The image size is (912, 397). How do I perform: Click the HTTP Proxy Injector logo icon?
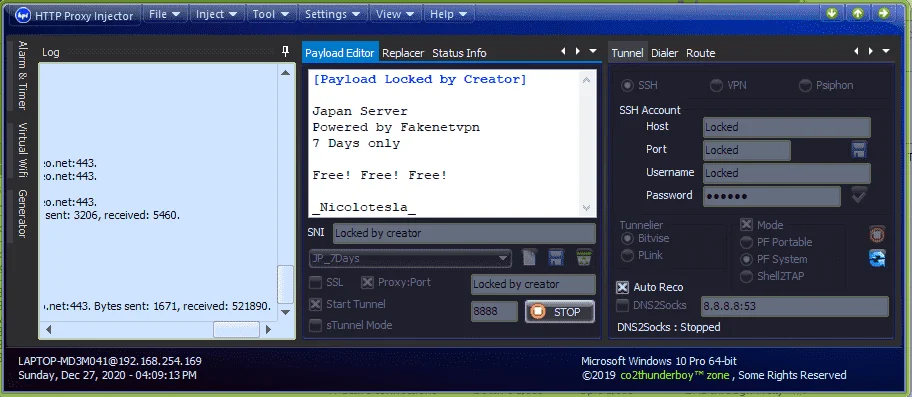pyautogui.click(x=22, y=16)
